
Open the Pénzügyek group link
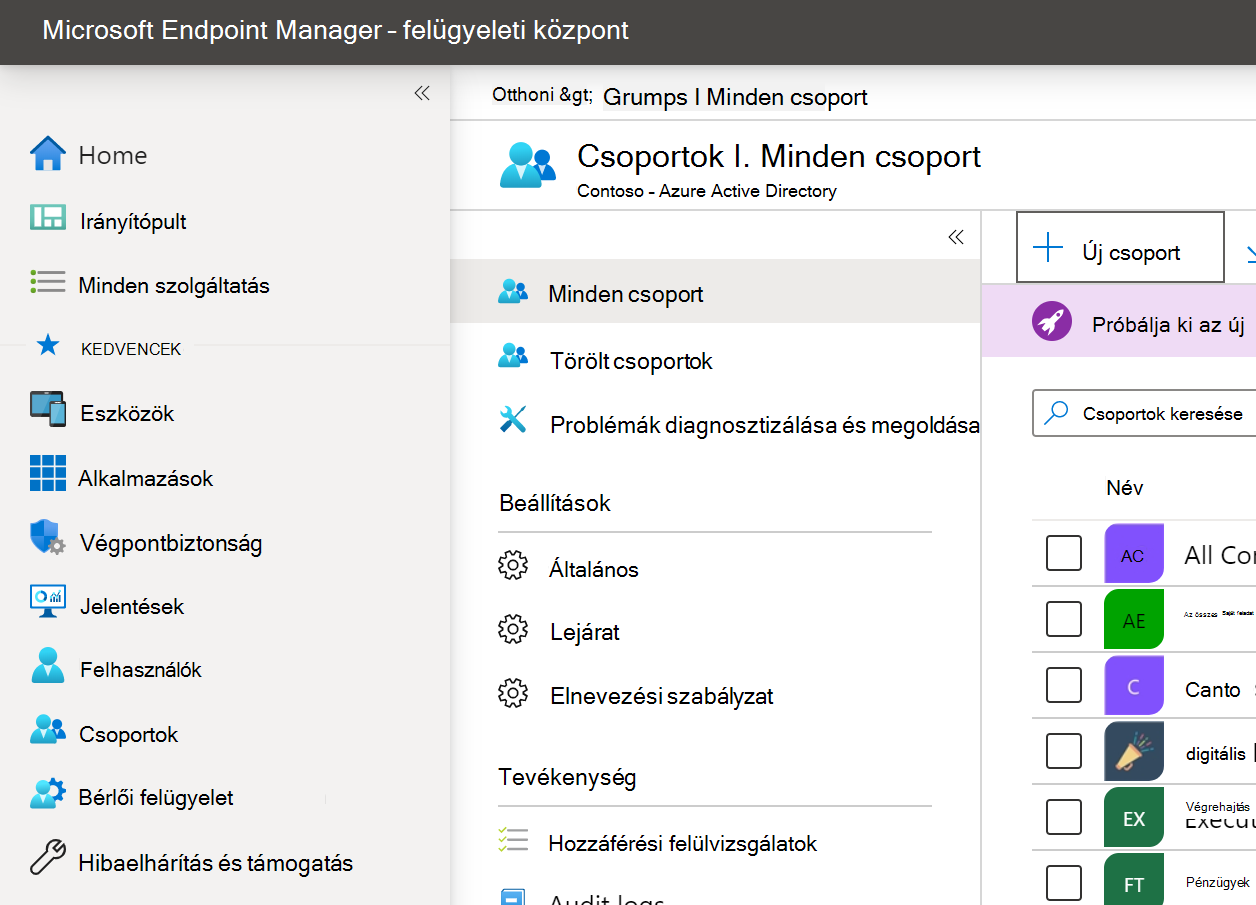[1217, 883]
